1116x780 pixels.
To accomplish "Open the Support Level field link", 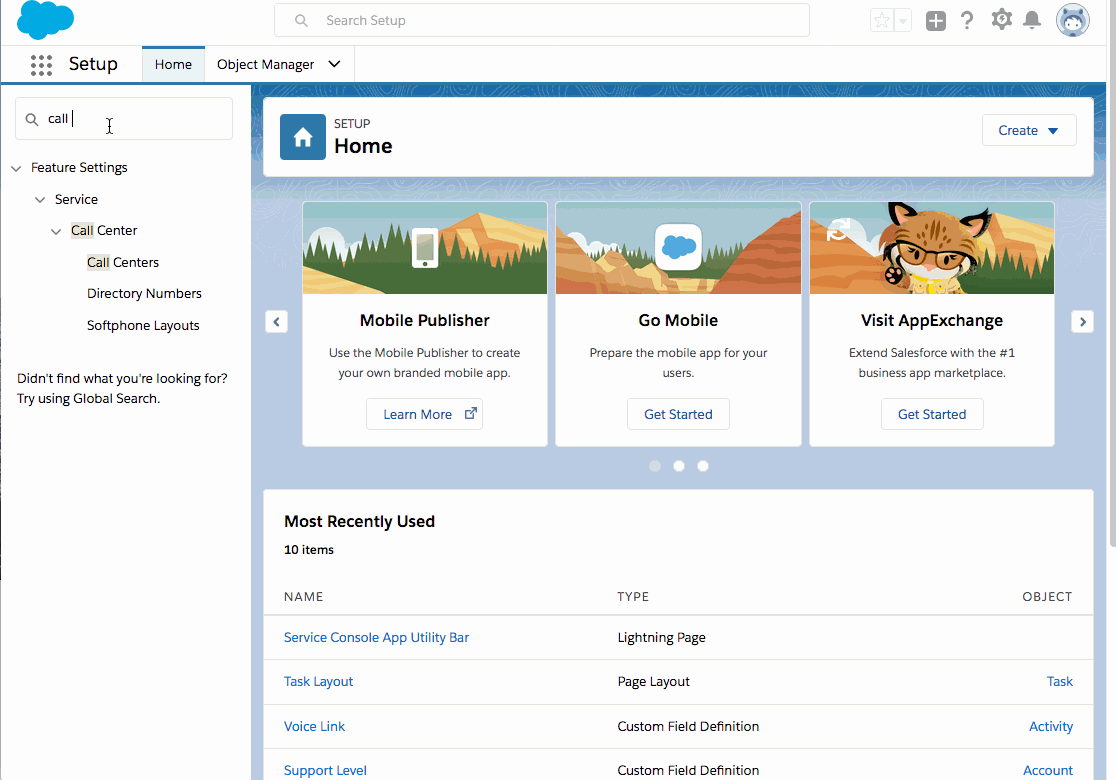I will tap(325, 771).
